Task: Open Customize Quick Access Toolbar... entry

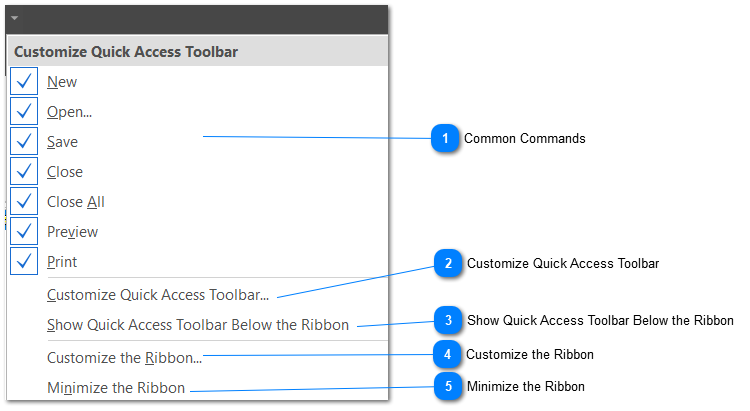Action: pos(158,295)
